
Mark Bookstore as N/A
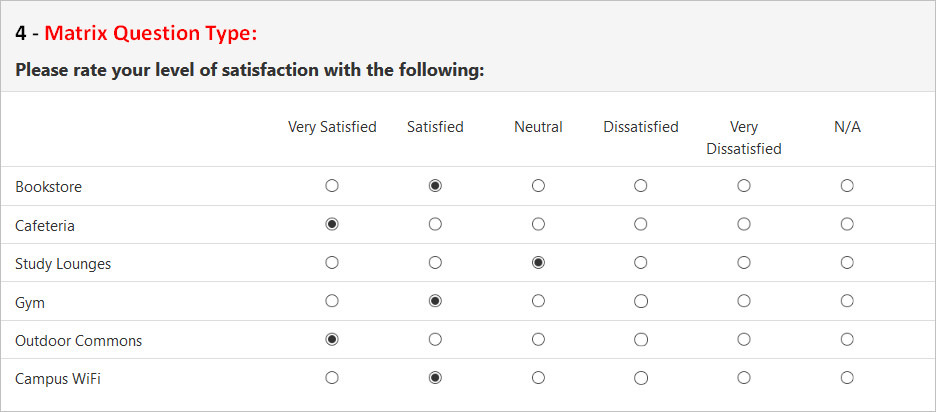(x=846, y=186)
